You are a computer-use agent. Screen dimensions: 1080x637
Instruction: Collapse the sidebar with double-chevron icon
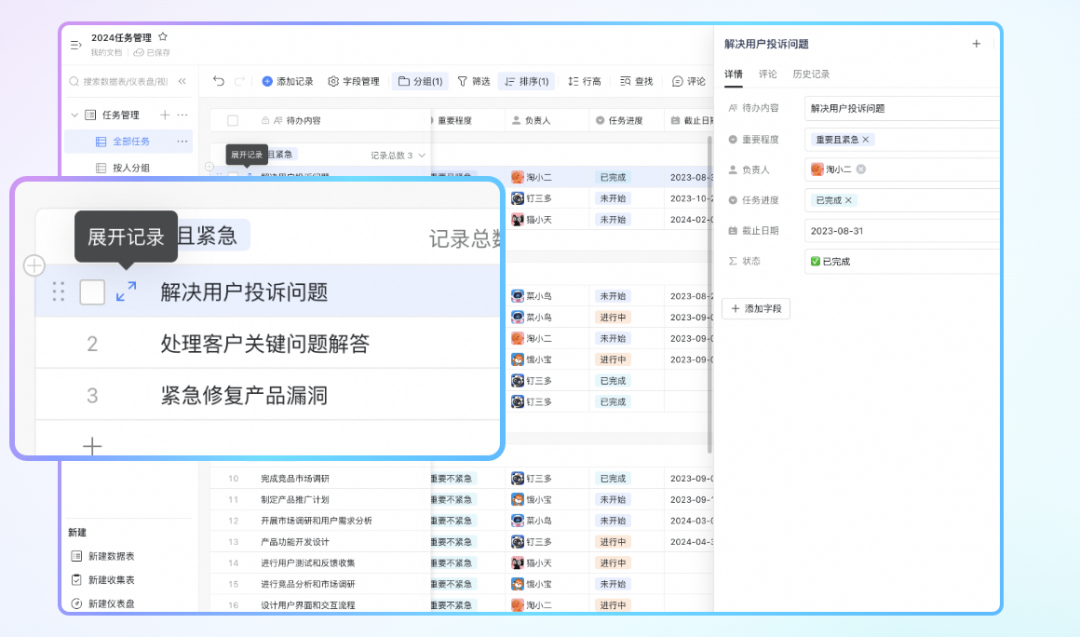click(182, 81)
